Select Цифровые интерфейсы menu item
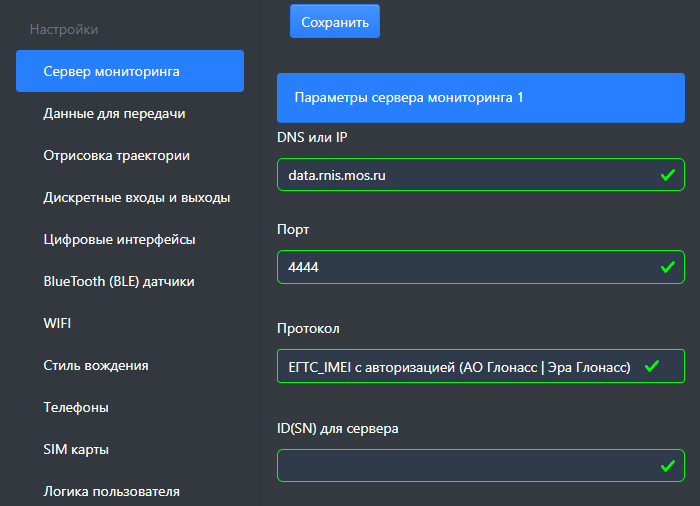Viewport: 700px width, 506px height. pos(119,240)
